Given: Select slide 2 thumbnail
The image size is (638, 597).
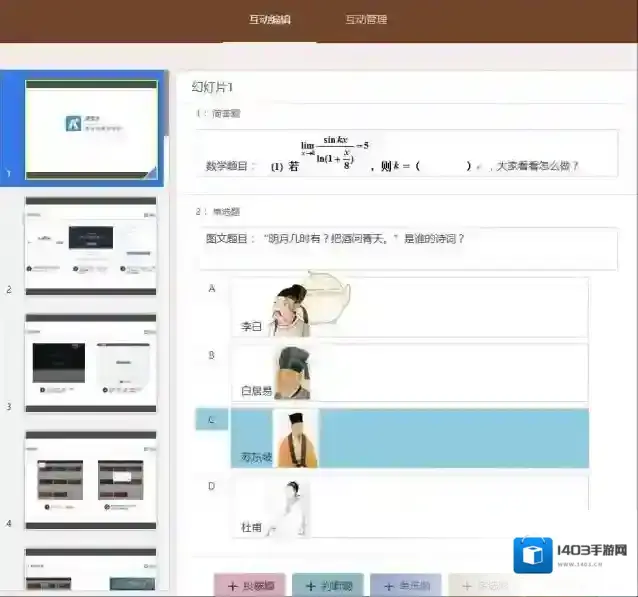Looking at the screenshot, I should click(x=91, y=246).
